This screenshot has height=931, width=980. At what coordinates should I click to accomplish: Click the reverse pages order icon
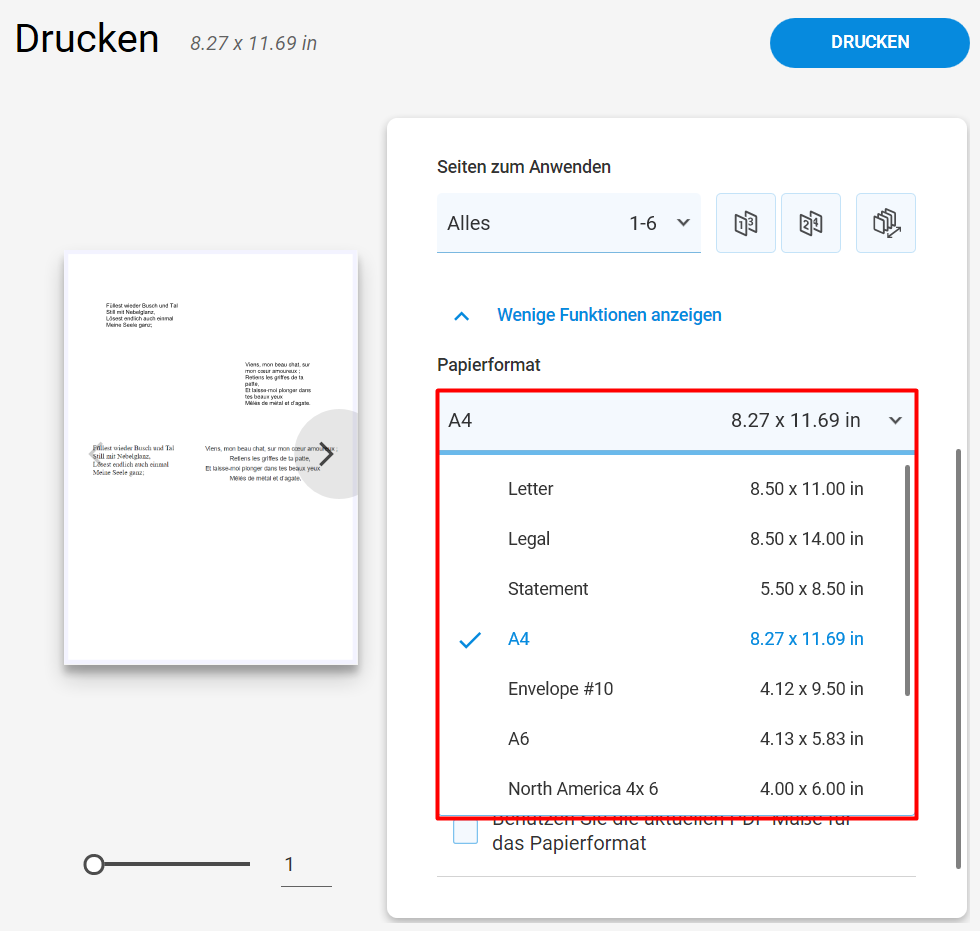point(886,223)
